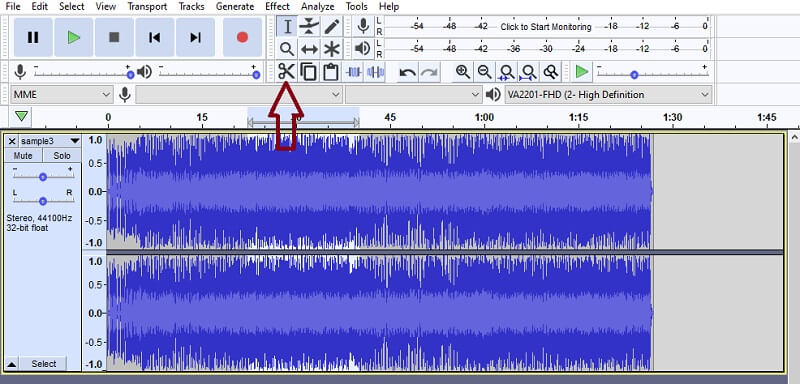Skip to End of the track
This screenshot has width=800, height=384.
[195, 37]
